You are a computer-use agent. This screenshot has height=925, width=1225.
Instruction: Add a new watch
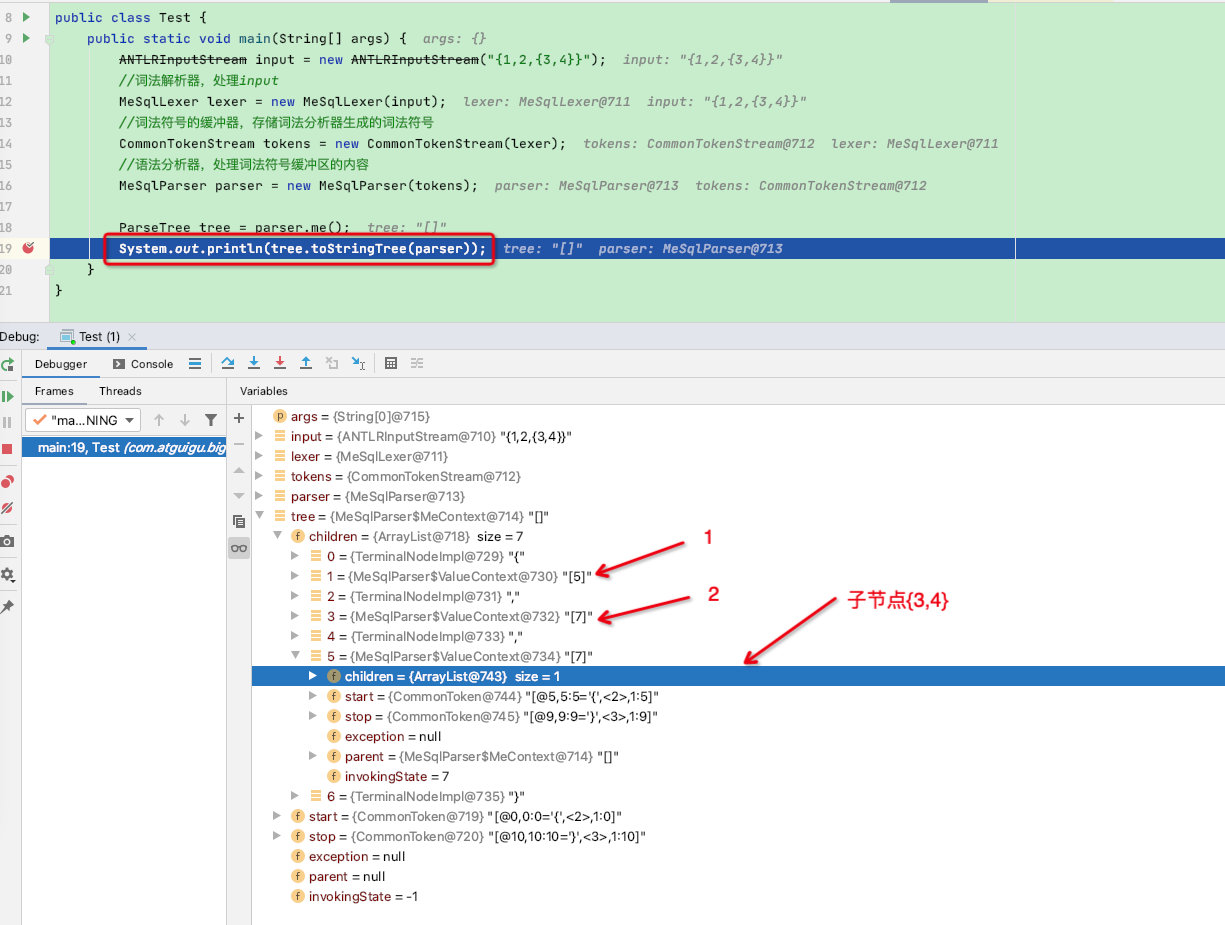[x=238, y=418]
